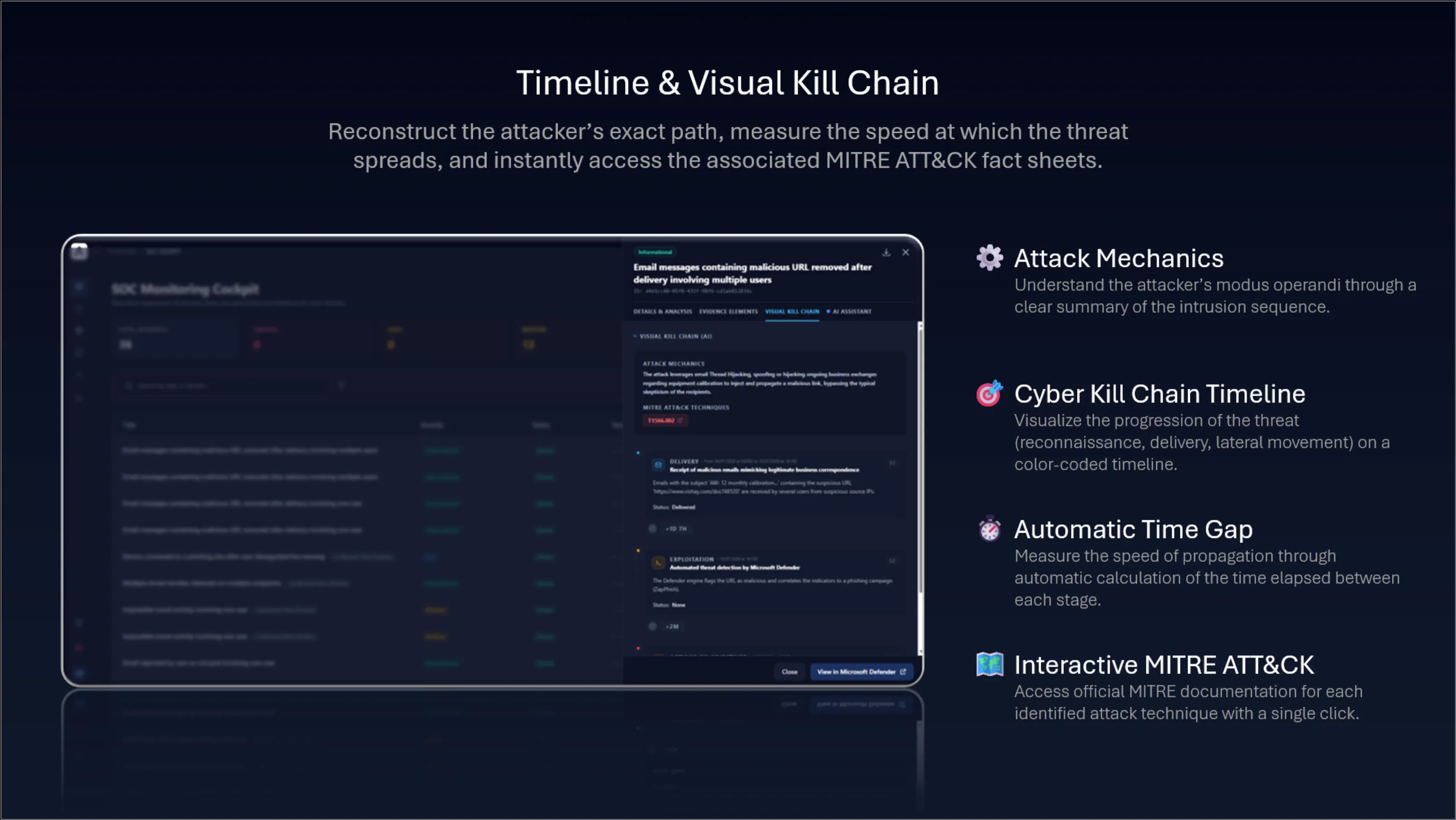Image resolution: width=1456 pixels, height=820 pixels.
Task: Click the blurred search field in the cockpit
Action: [x=226, y=386]
